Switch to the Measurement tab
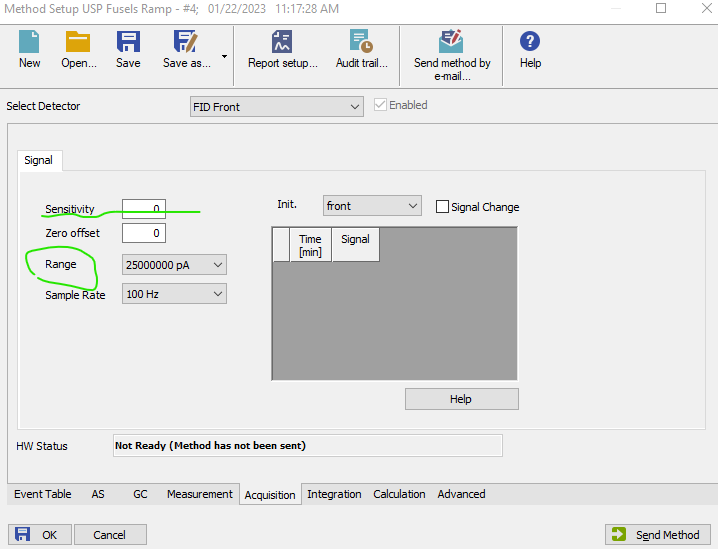The width and height of the screenshot is (718, 549). coord(200,494)
